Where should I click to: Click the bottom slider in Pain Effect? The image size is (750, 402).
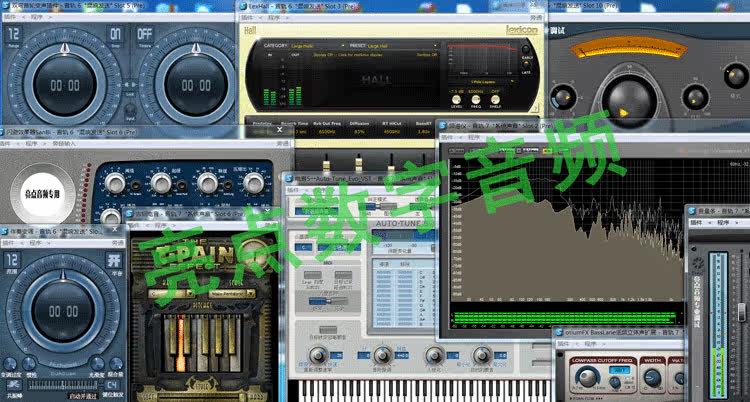click(x=201, y=396)
